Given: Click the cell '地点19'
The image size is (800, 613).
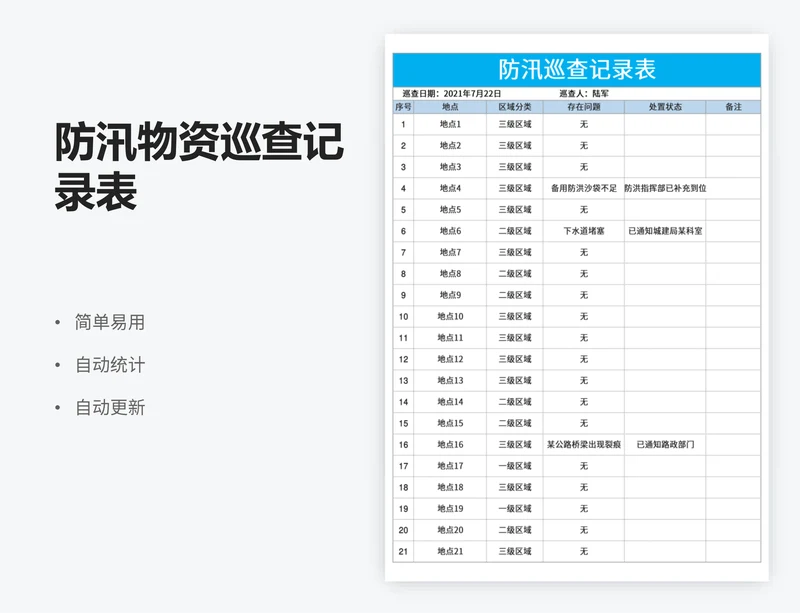Looking at the screenshot, I should pos(450,509).
